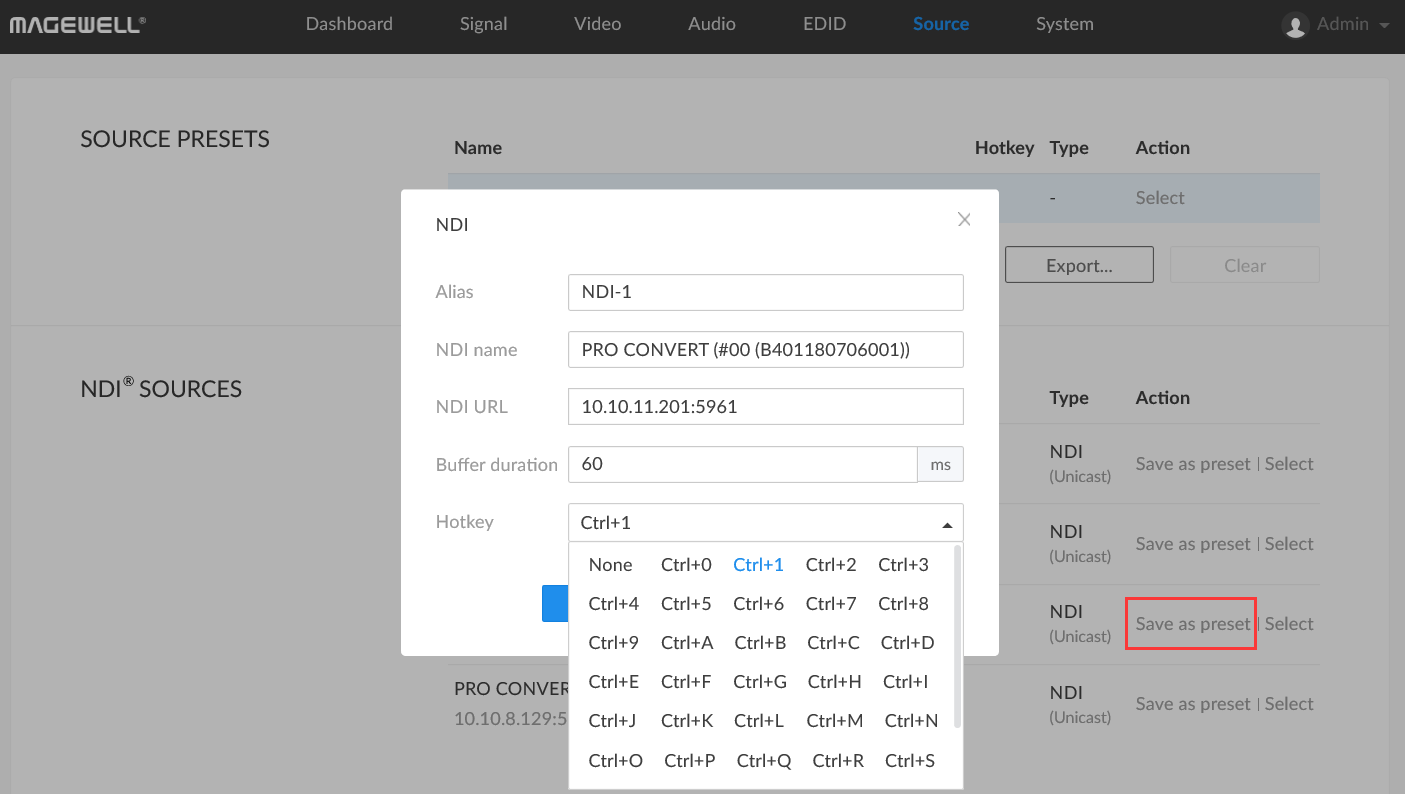Pick the Ctrl+4 hotkey option
The width and height of the screenshot is (1405, 794).
click(x=614, y=604)
